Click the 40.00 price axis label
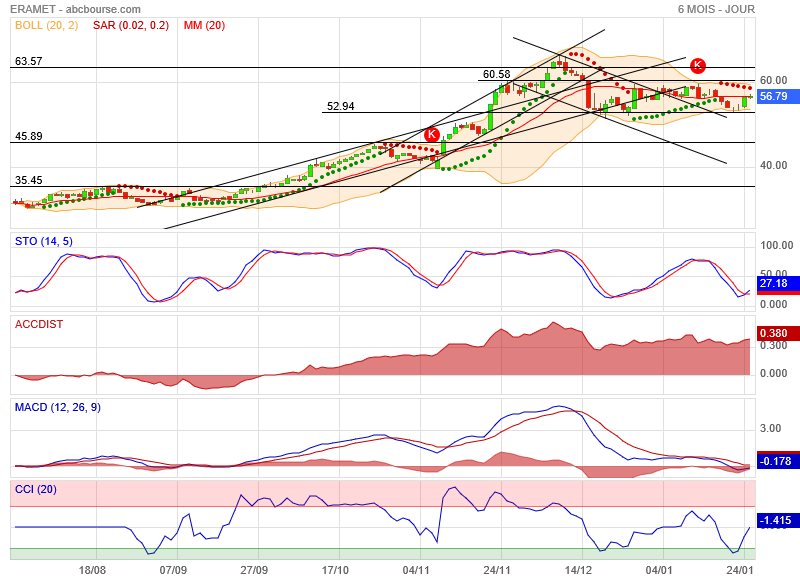The height and width of the screenshot is (580, 800). (x=773, y=165)
